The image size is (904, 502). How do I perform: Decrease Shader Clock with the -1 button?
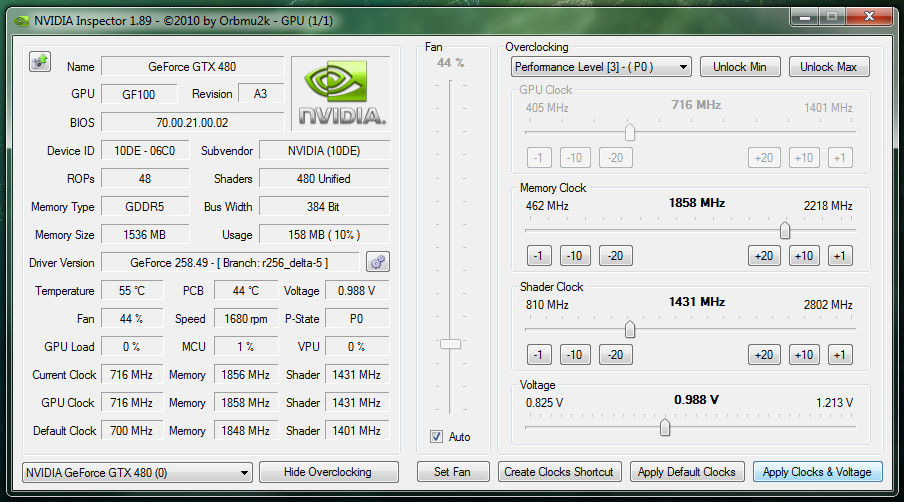[539, 355]
